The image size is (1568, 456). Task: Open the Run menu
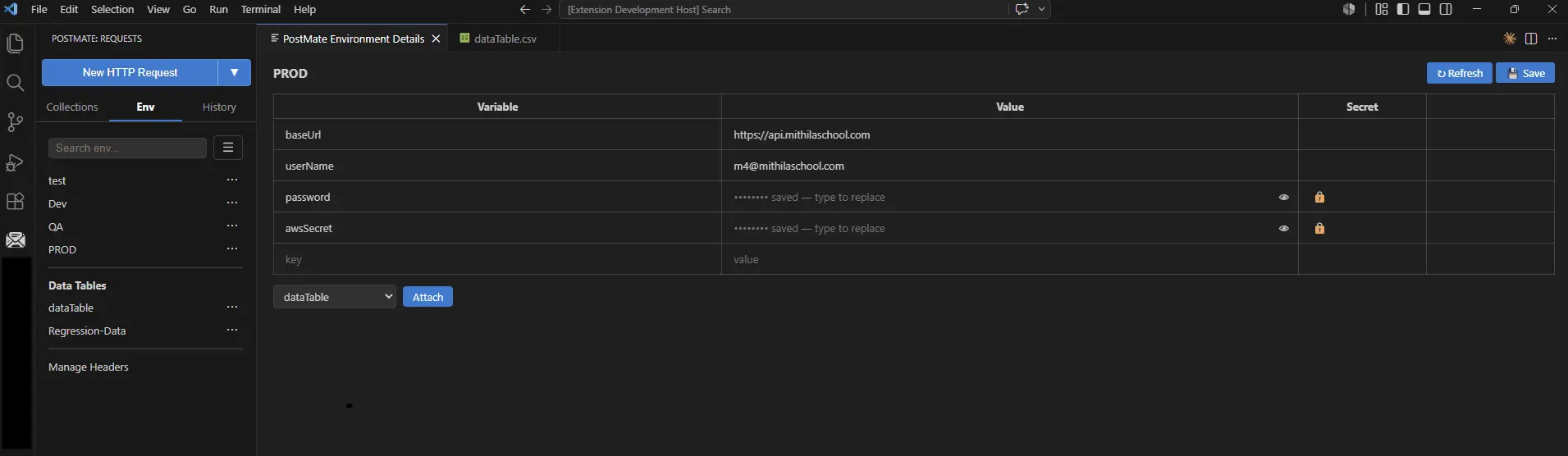pos(218,10)
